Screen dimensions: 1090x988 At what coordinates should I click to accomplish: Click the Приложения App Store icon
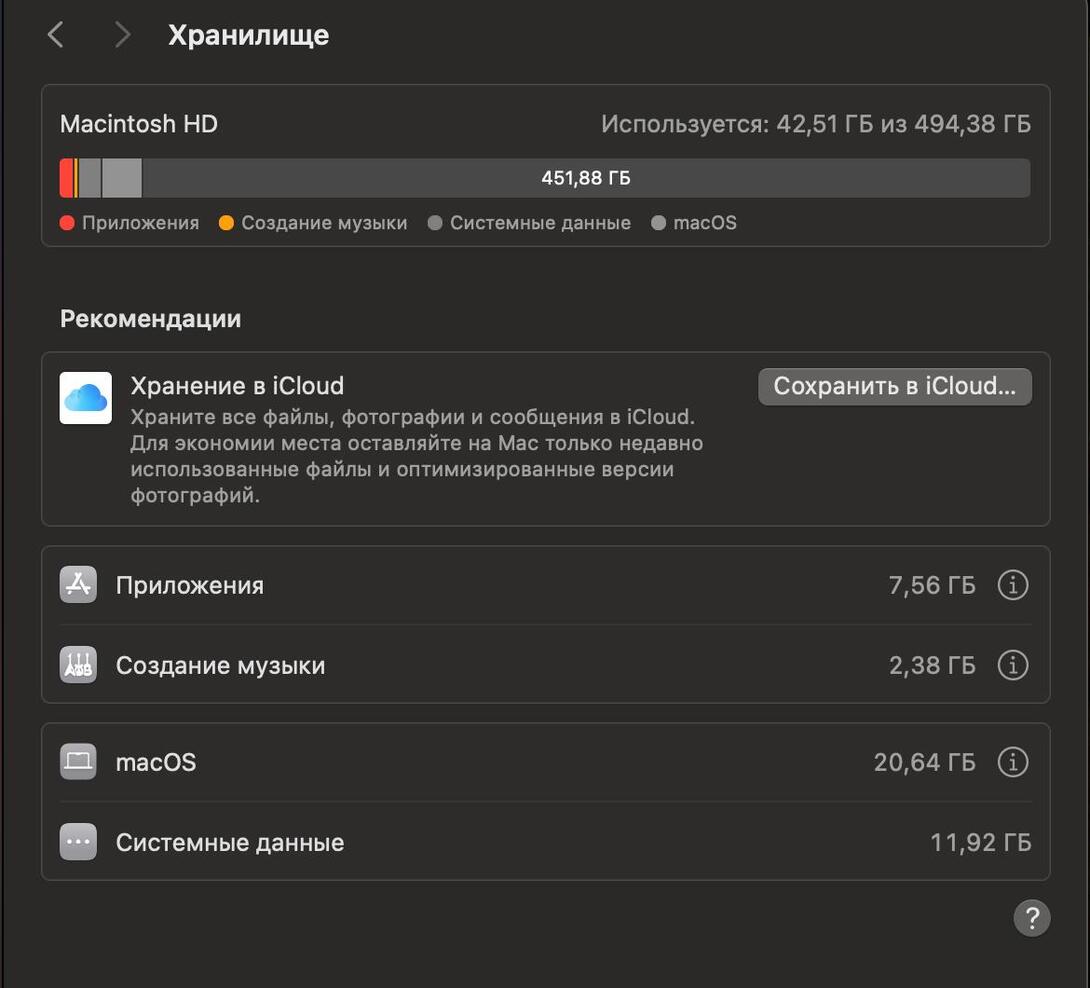tap(78, 585)
